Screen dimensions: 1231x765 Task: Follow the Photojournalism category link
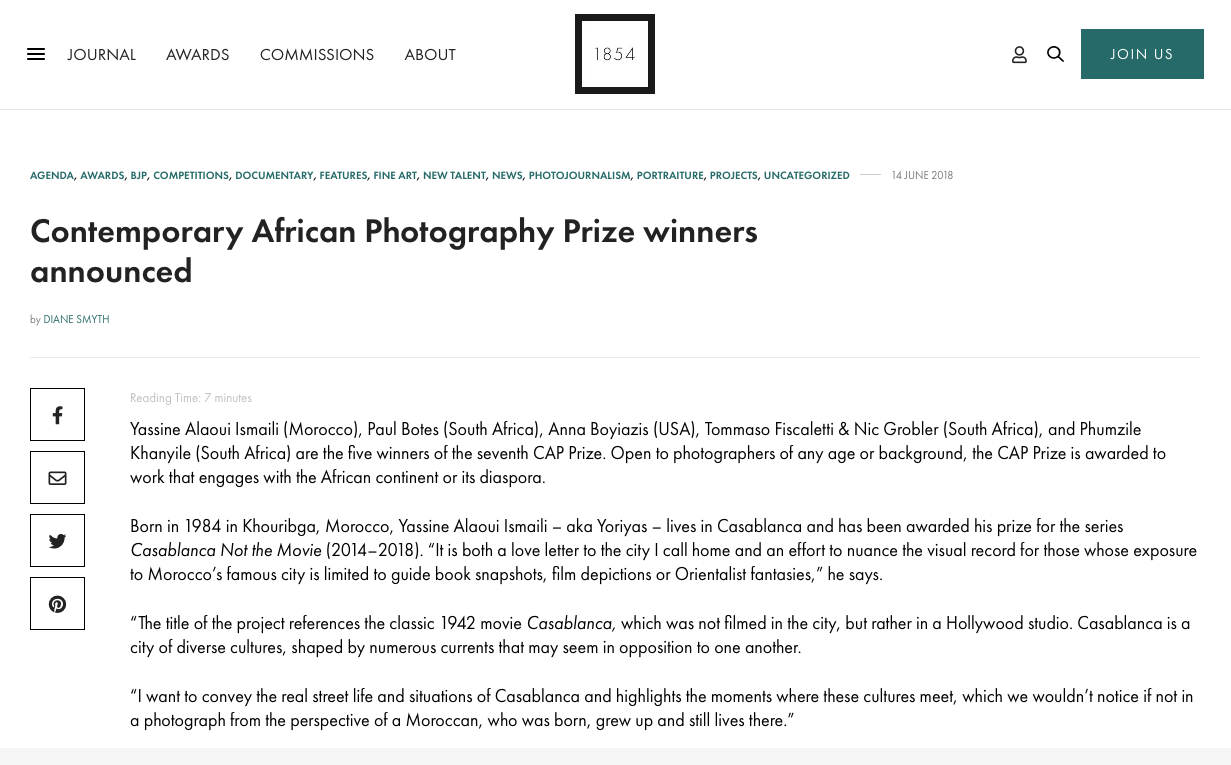point(579,176)
